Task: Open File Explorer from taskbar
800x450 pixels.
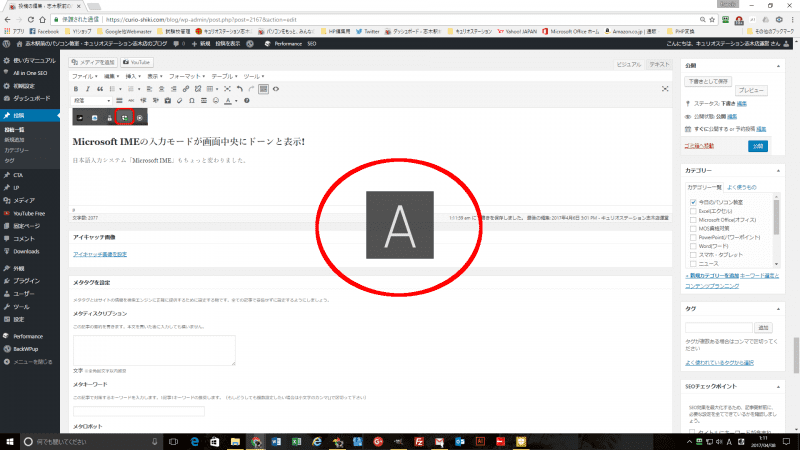Action: [x=235, y=442]
